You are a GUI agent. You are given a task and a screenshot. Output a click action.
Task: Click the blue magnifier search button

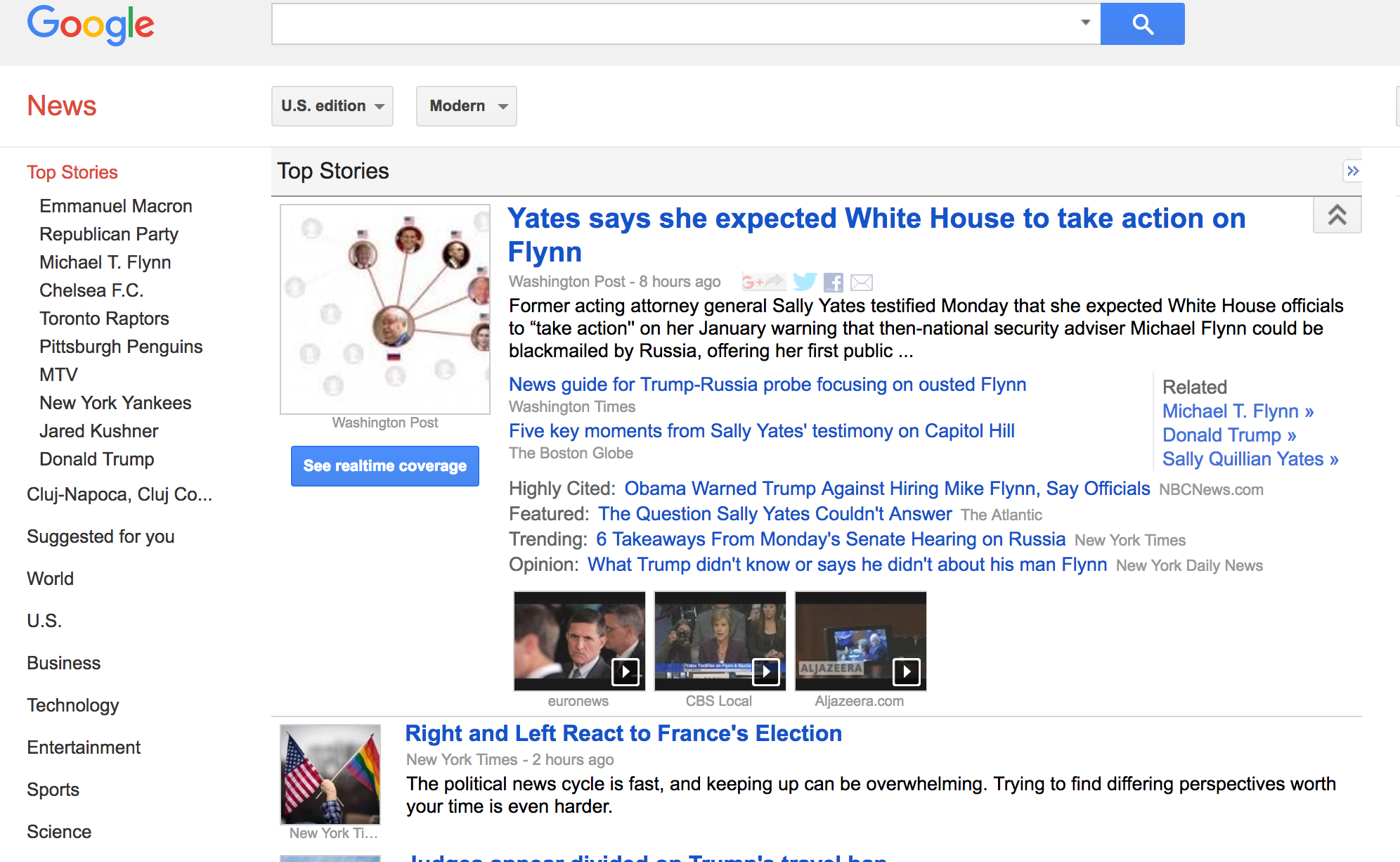click(x=1142, y=24)
